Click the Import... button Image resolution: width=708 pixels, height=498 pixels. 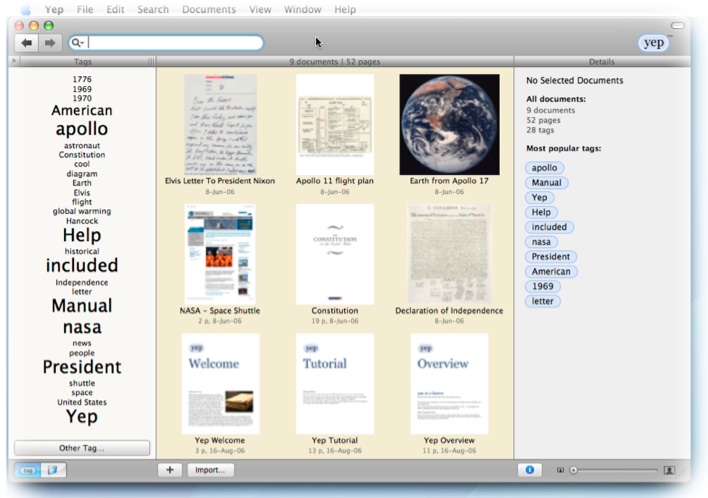tap(210, 470)
